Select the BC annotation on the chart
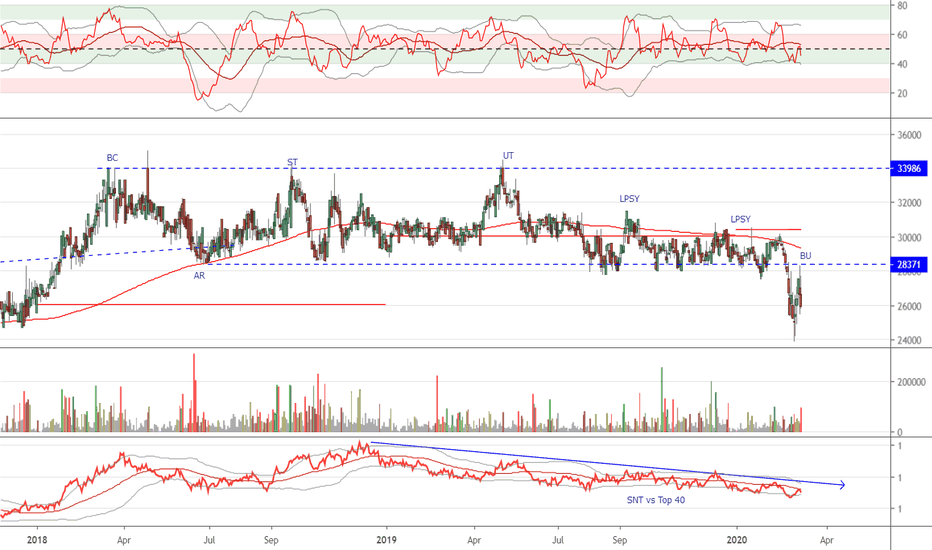This screenshot has width=932, height=550. pyautogui.click(x=112, y=158)
